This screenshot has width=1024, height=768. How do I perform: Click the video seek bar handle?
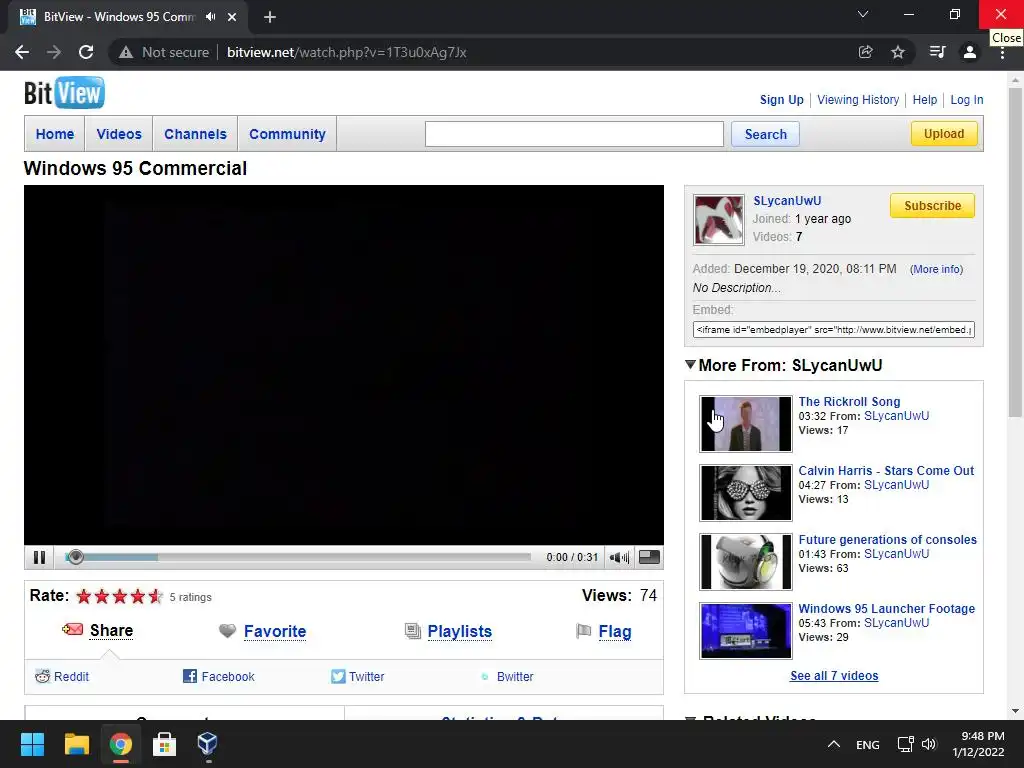click(75, 556)
